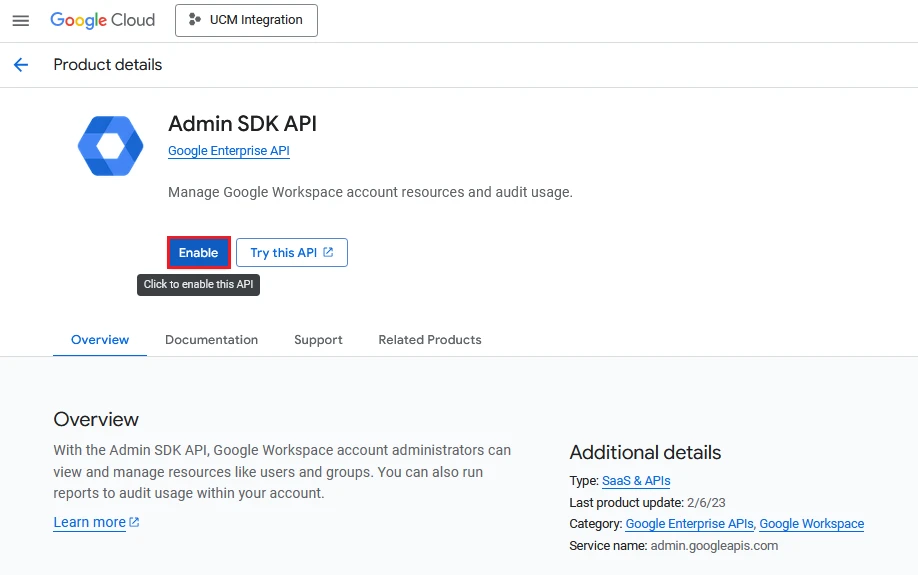Viewport: 918px width, 575px height.
Task: Click the Try this API button
Action: pos(292,252)
